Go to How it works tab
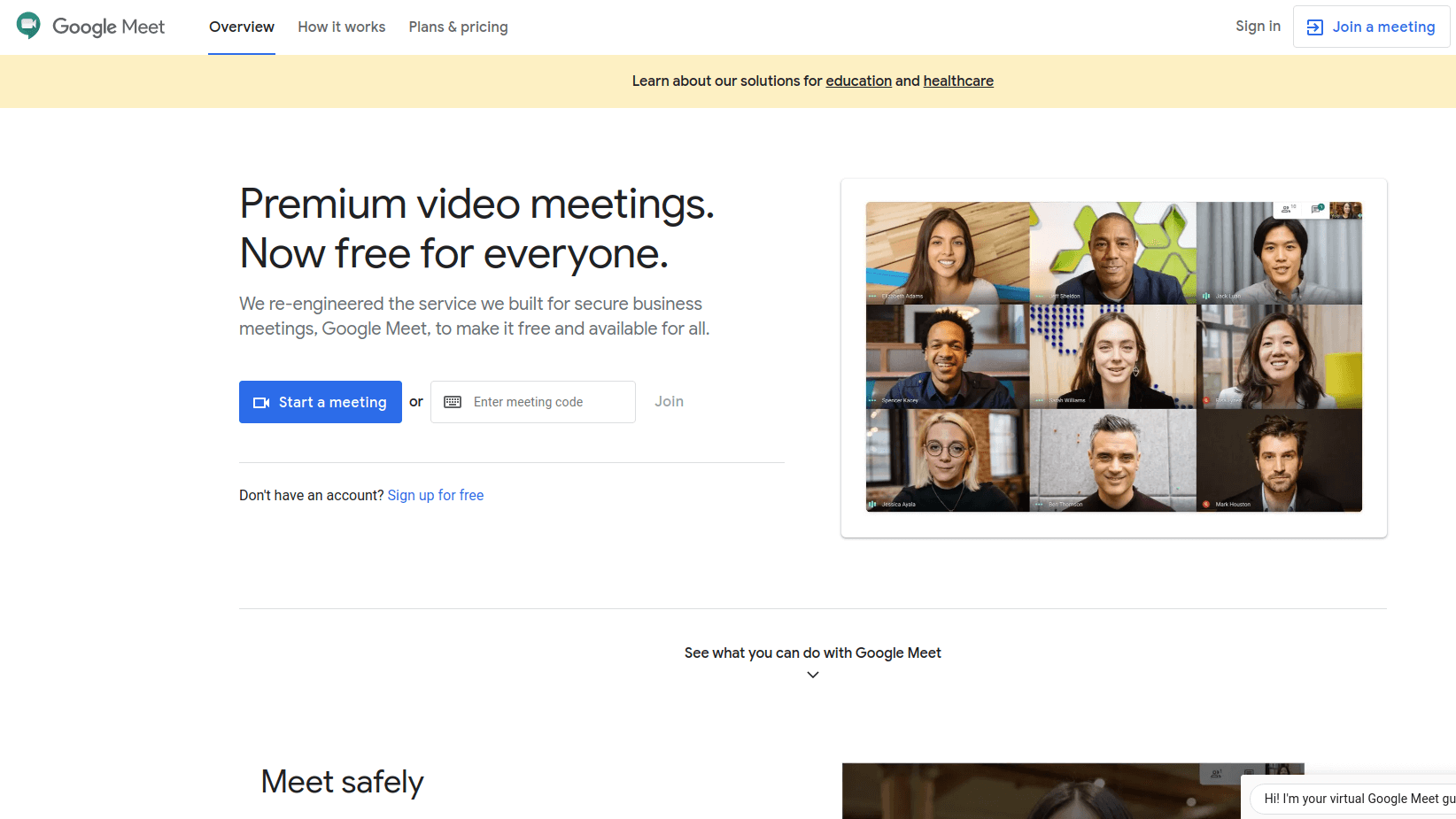The width and height of the screenshot is (1456, 819). coord(342,27)
